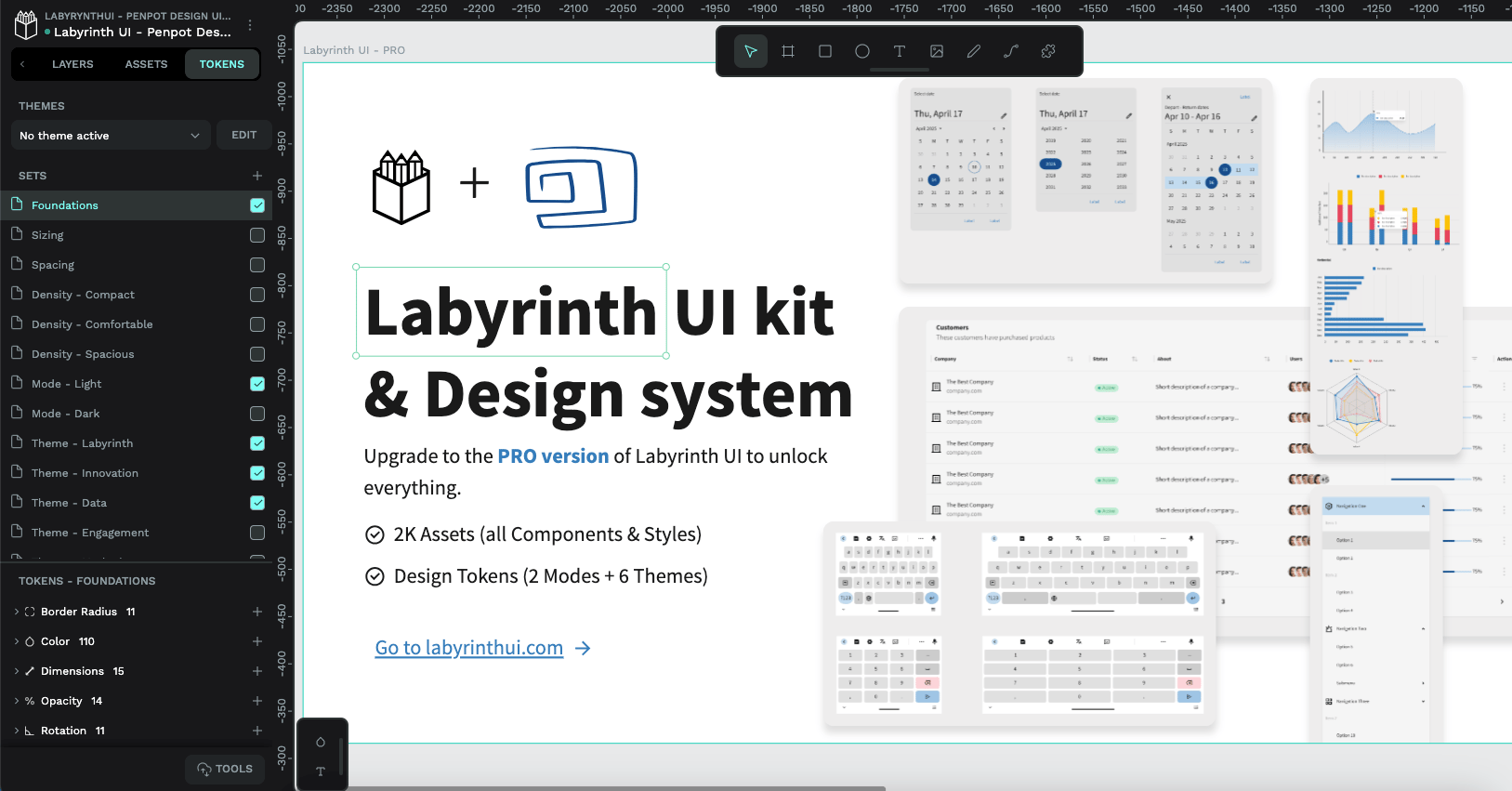Enable Mode - Dark checkbox
Screen dimensions: 1512x791
tap(257, 414)
